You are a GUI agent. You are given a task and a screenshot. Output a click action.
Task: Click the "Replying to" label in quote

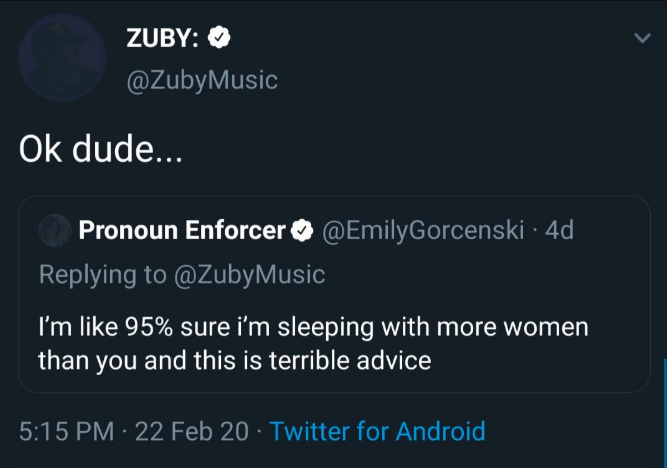[x=102, y=274]
